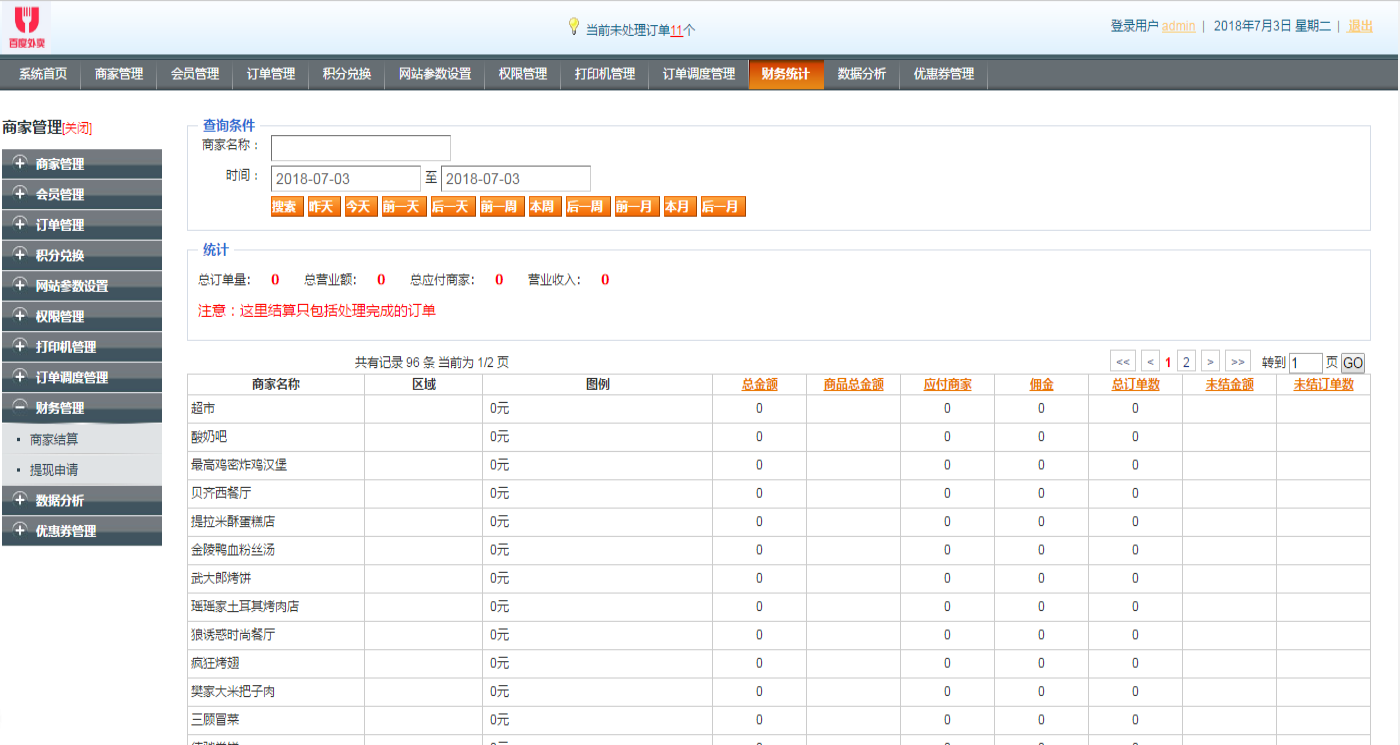Focus the 商家名称 input field

[361, 148]
